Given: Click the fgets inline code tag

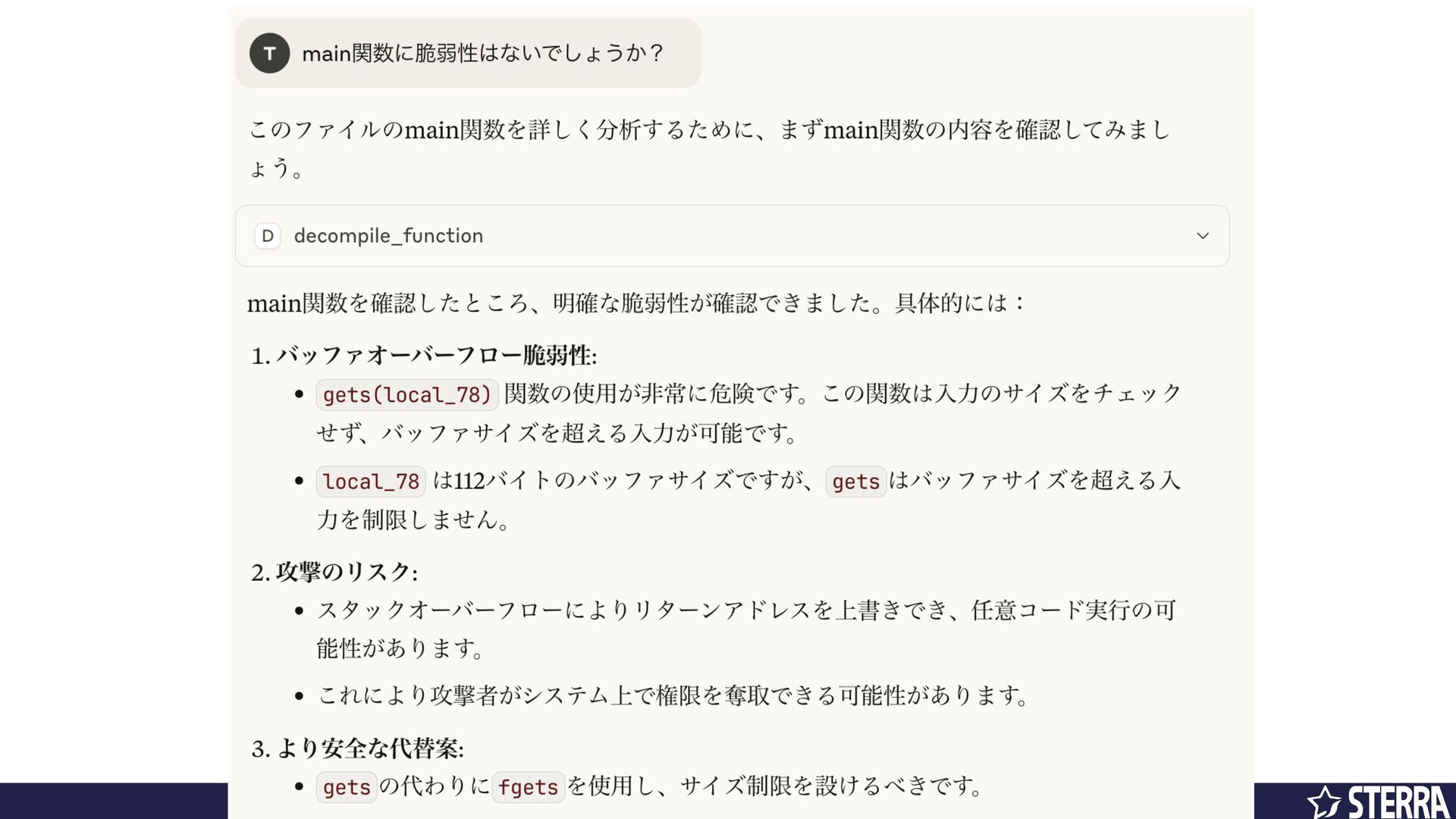Looking at the screenshot, I should tap(528, 787).
